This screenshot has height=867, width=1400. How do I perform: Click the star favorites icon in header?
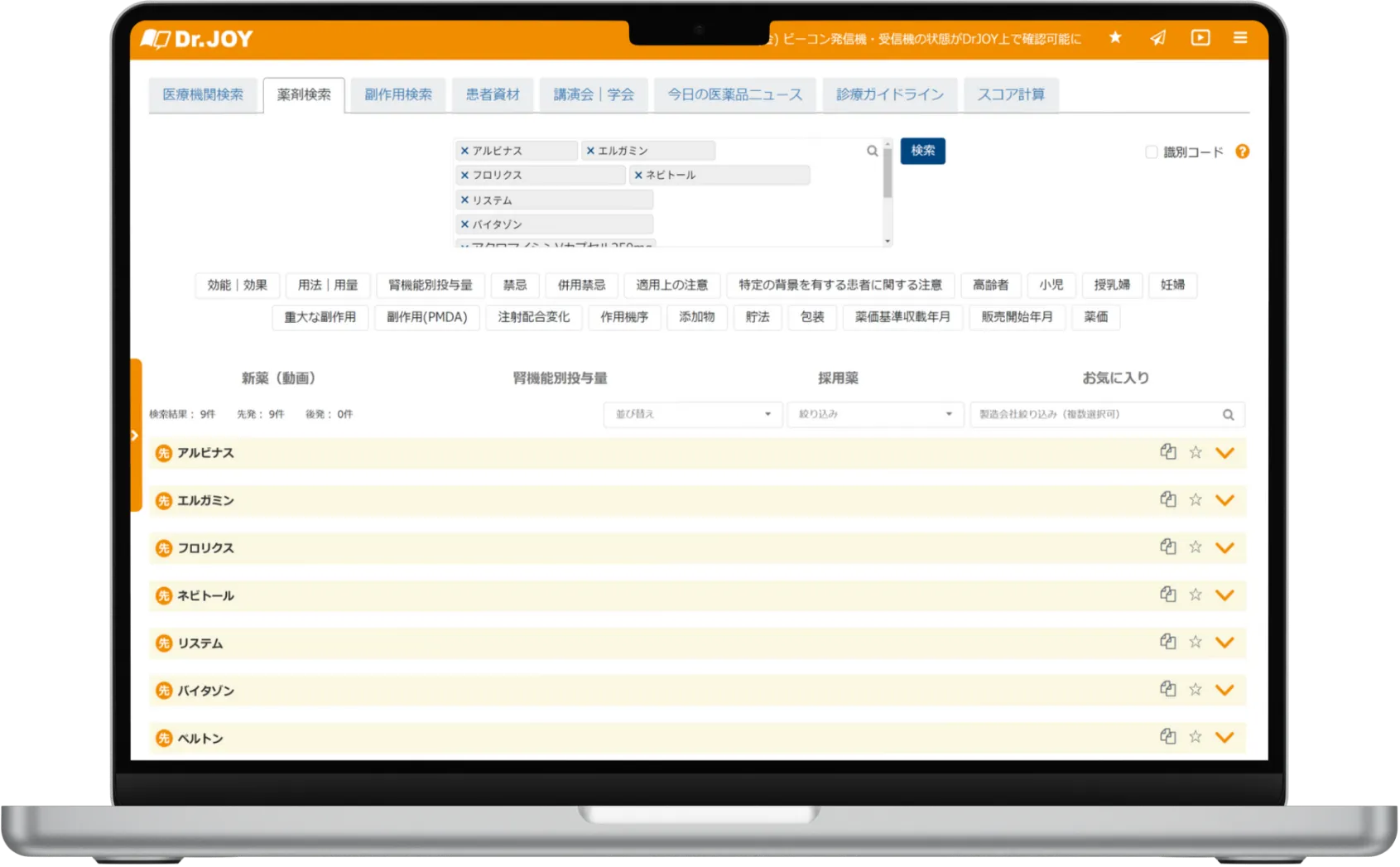click(1115, 37)
